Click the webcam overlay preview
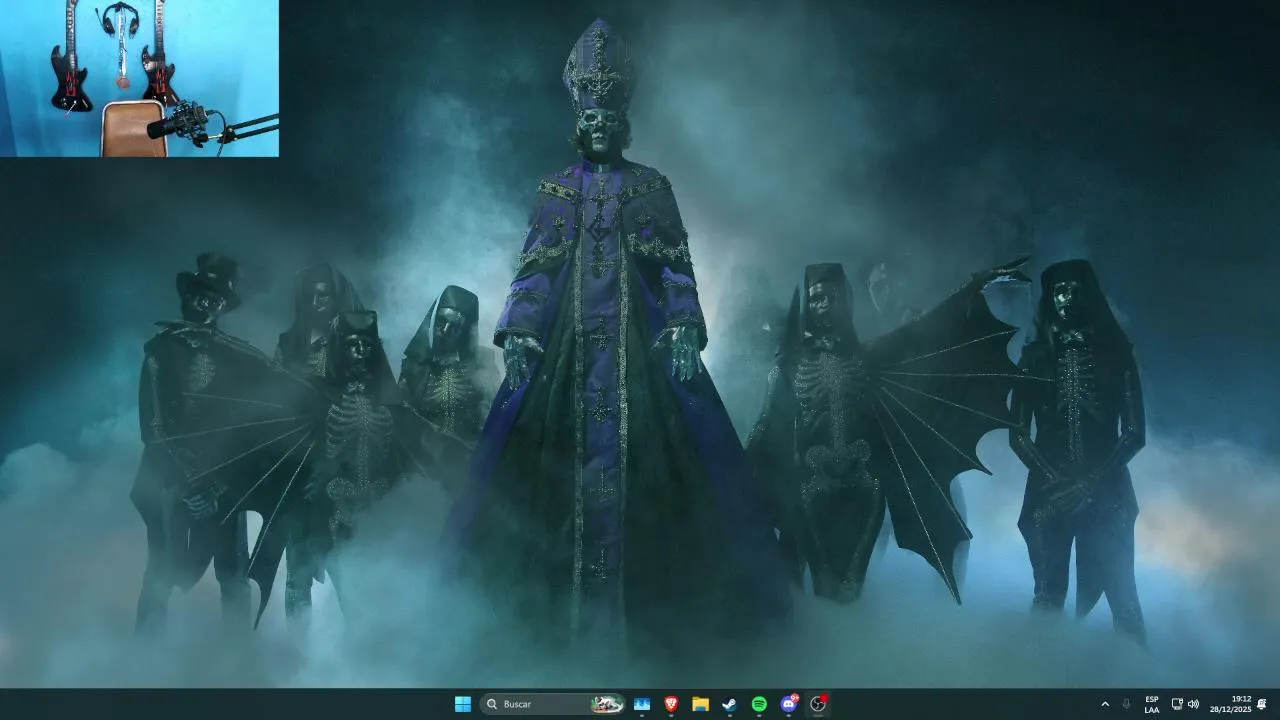 tap(139, 78)
